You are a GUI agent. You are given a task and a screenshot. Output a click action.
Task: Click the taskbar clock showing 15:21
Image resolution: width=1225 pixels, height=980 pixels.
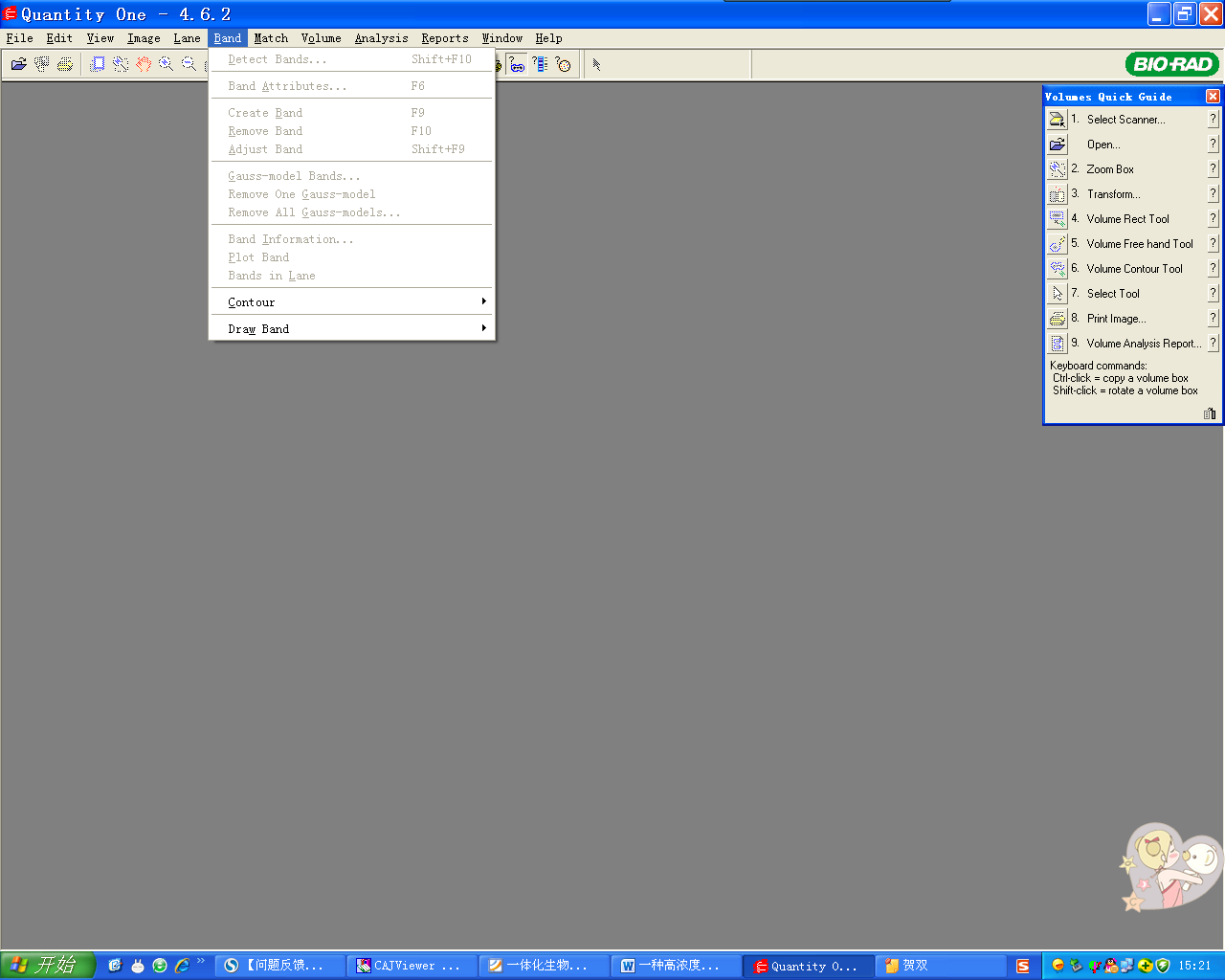pyautogui.click(x=1194, y=966)
